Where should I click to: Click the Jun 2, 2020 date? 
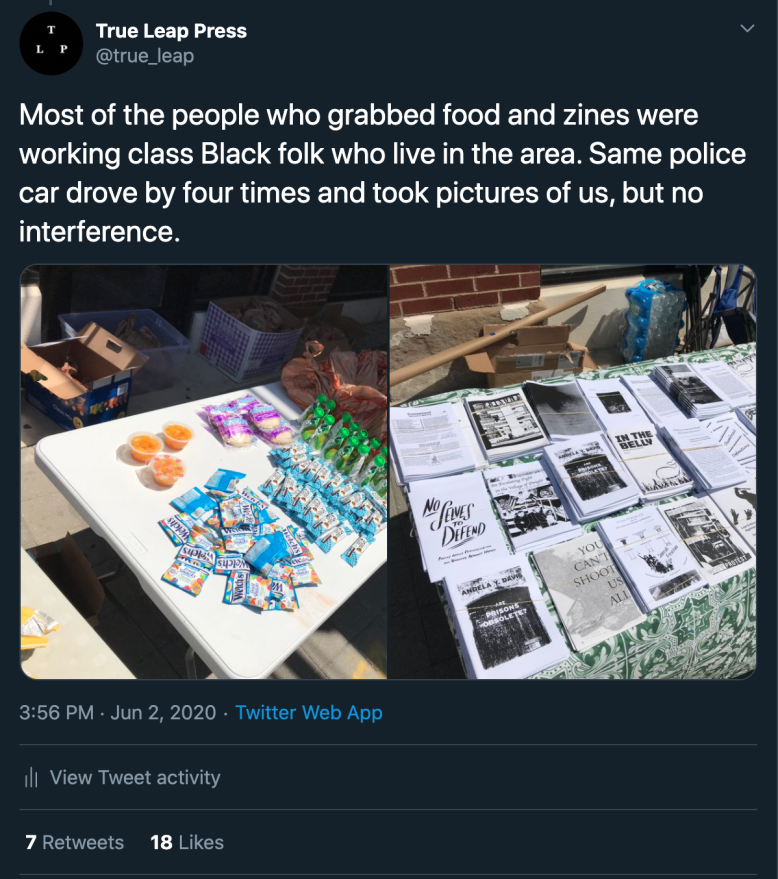163,713
